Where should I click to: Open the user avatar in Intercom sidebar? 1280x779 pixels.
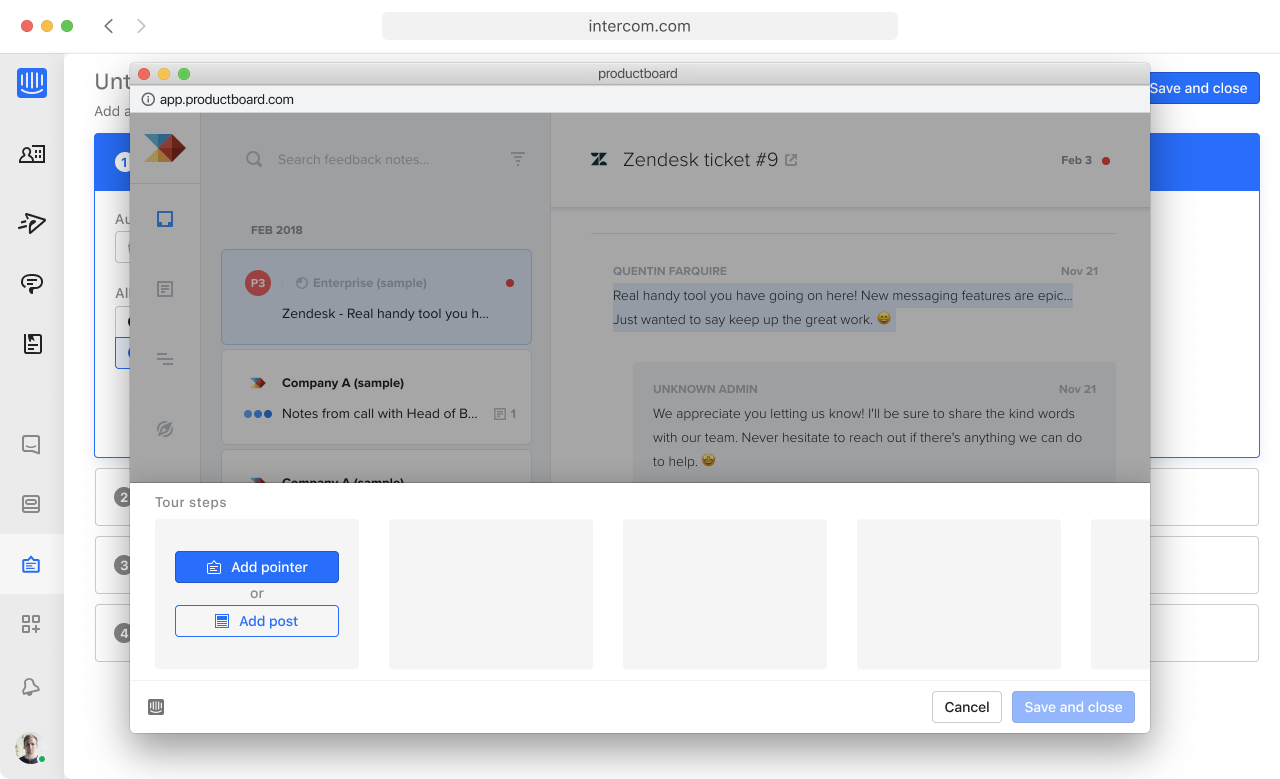click(x=30, y=747)
